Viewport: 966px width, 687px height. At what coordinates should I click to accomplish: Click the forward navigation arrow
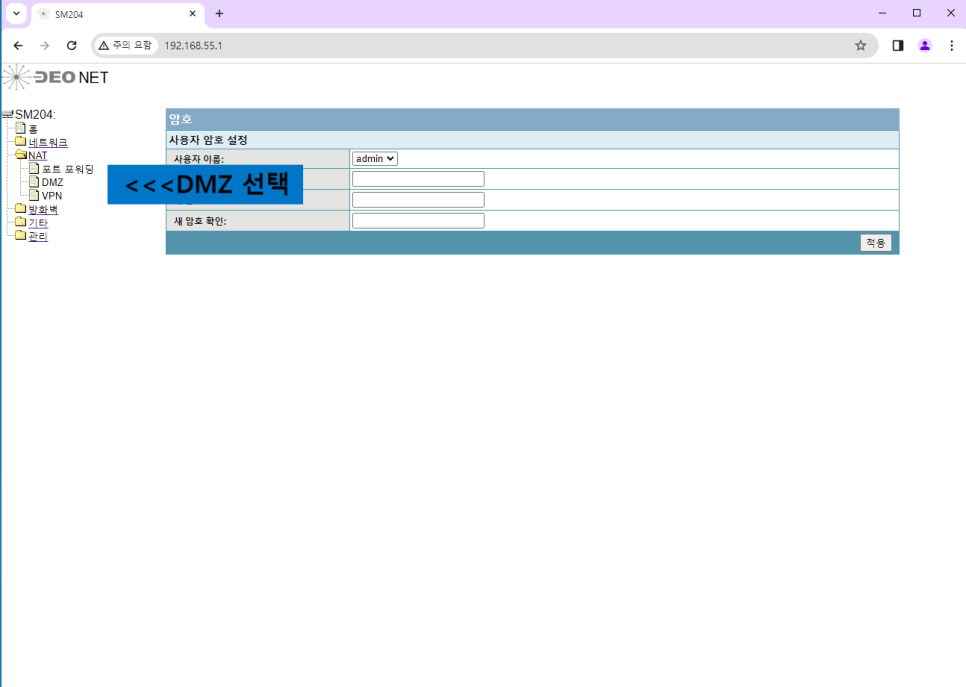click(44, 46)
